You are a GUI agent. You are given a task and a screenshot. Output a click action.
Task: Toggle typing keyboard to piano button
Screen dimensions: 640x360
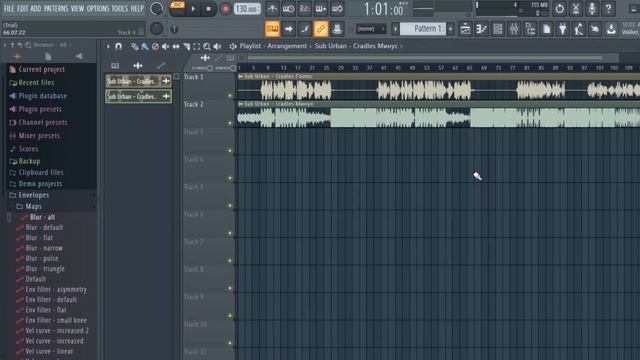coord(272,29)
